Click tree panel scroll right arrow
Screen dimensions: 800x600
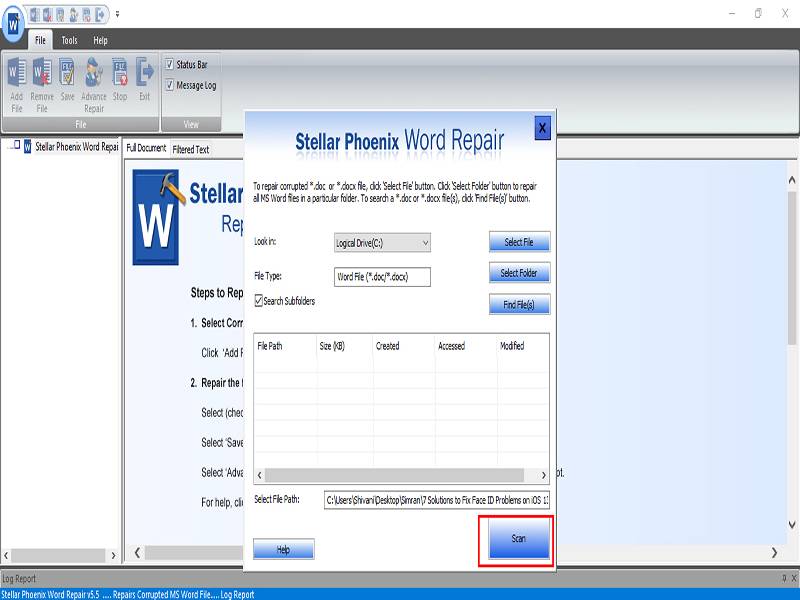point(113,556)
